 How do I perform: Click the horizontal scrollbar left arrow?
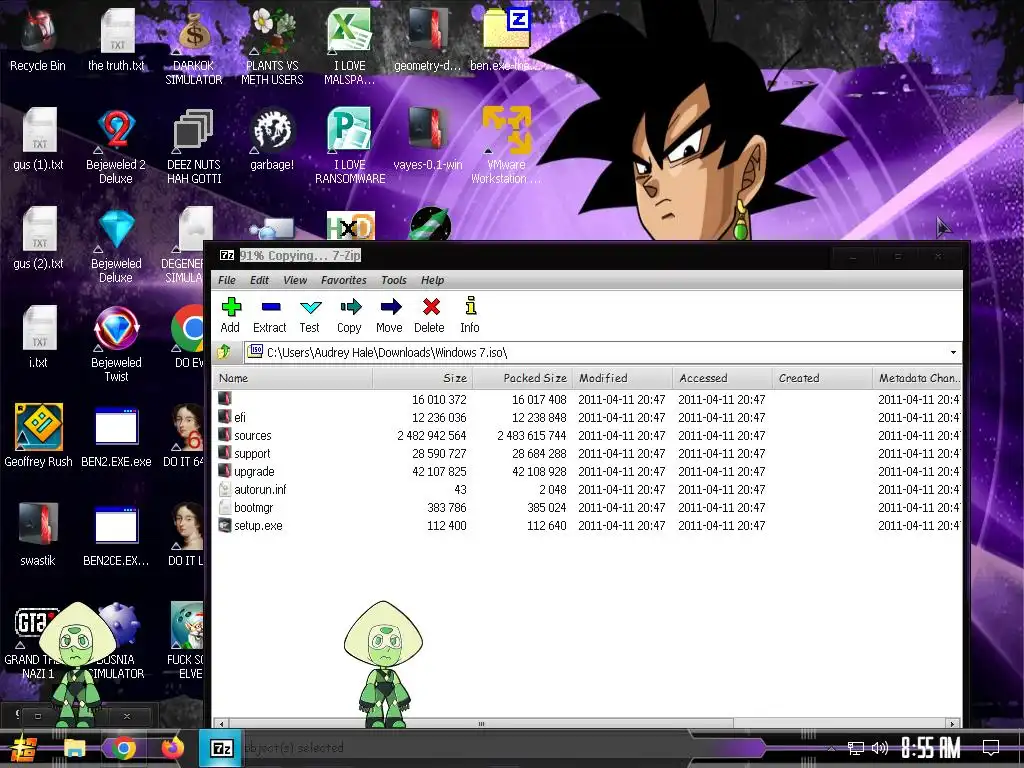point(223,724)
